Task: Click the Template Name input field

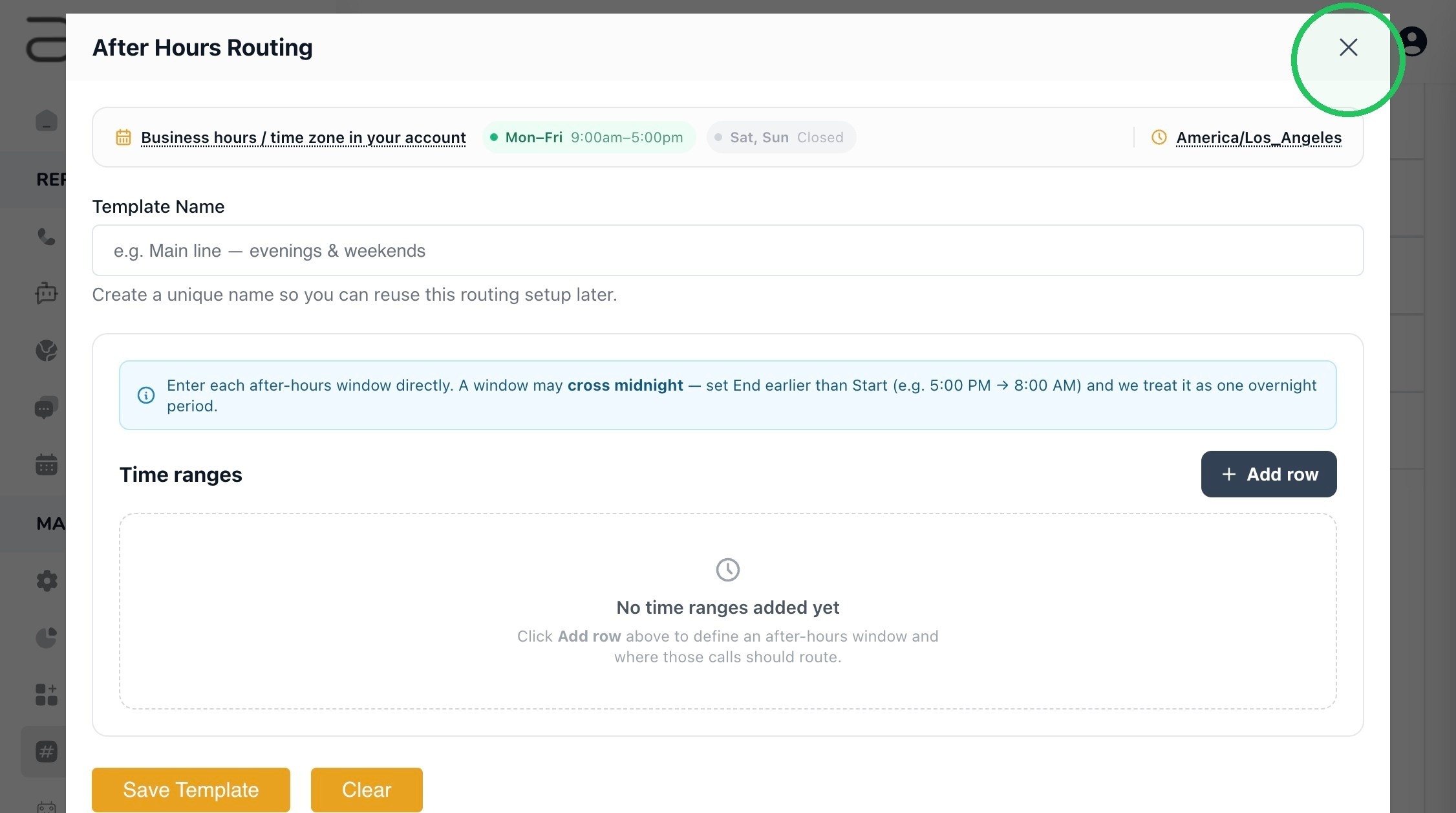Action: (727, 250)
